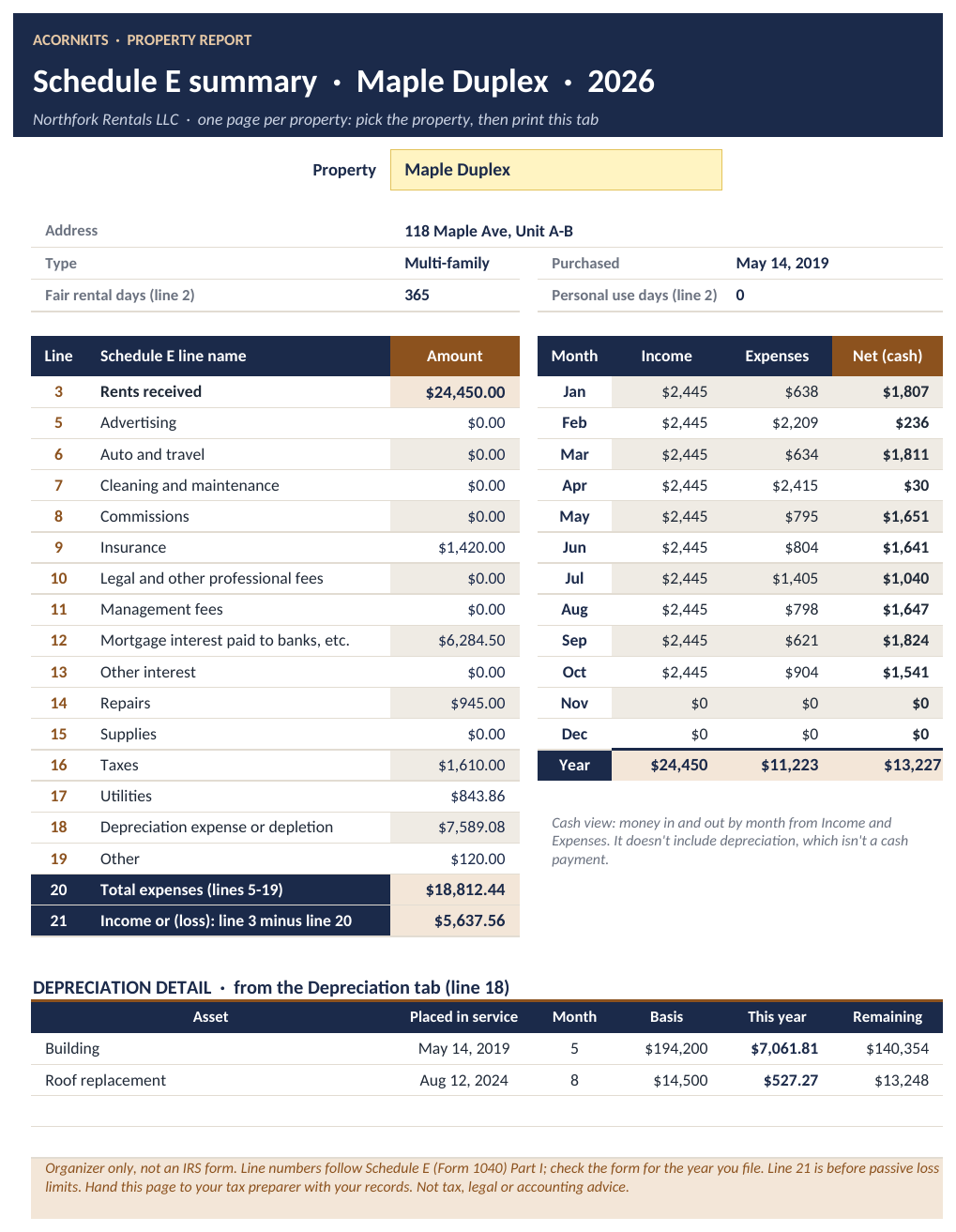Image resolution: width=956 pixels, height=1232 pixels.
Task: Open the Maple Duplex property selector
Action: (555, 170)
